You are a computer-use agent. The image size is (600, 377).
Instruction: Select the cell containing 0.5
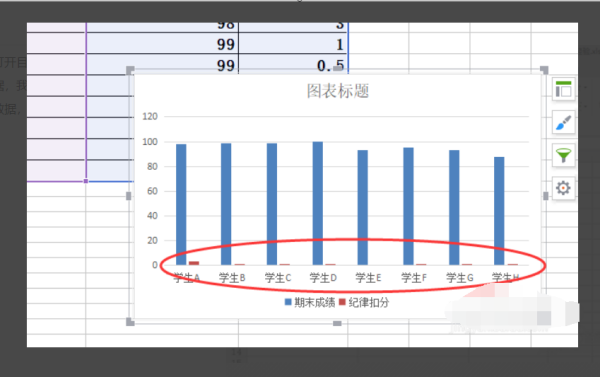point(293,64)
